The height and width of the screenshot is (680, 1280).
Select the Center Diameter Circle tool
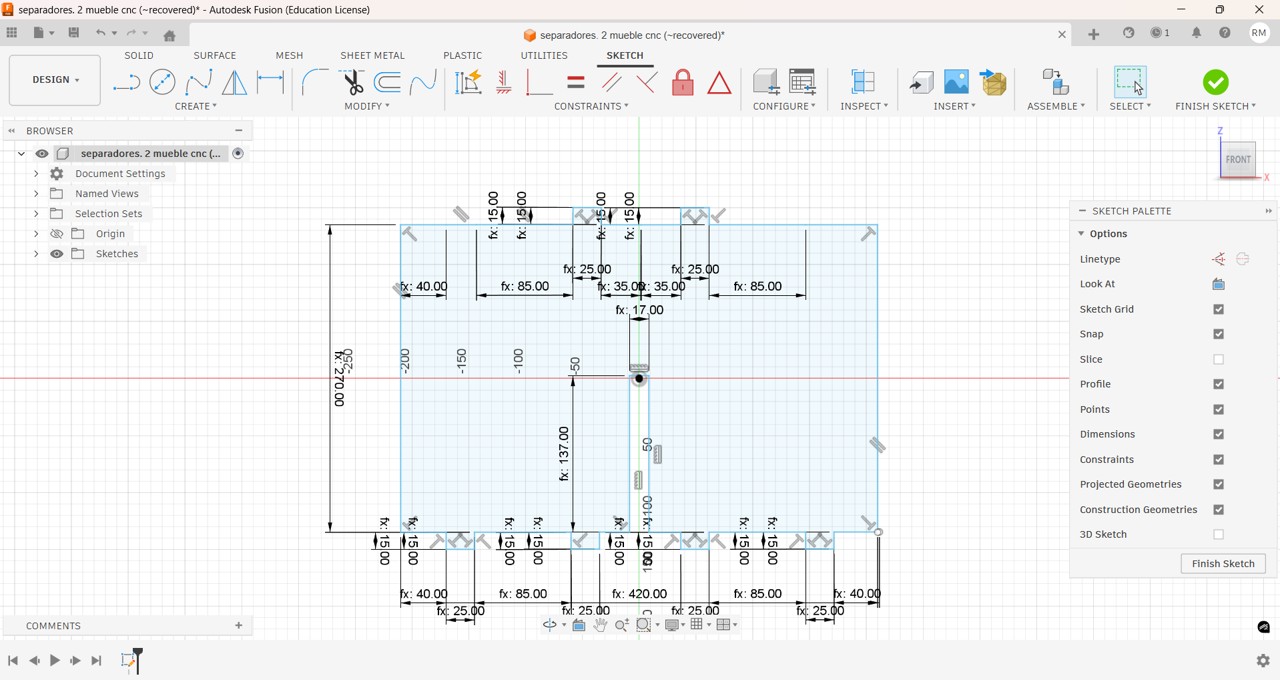162,82
